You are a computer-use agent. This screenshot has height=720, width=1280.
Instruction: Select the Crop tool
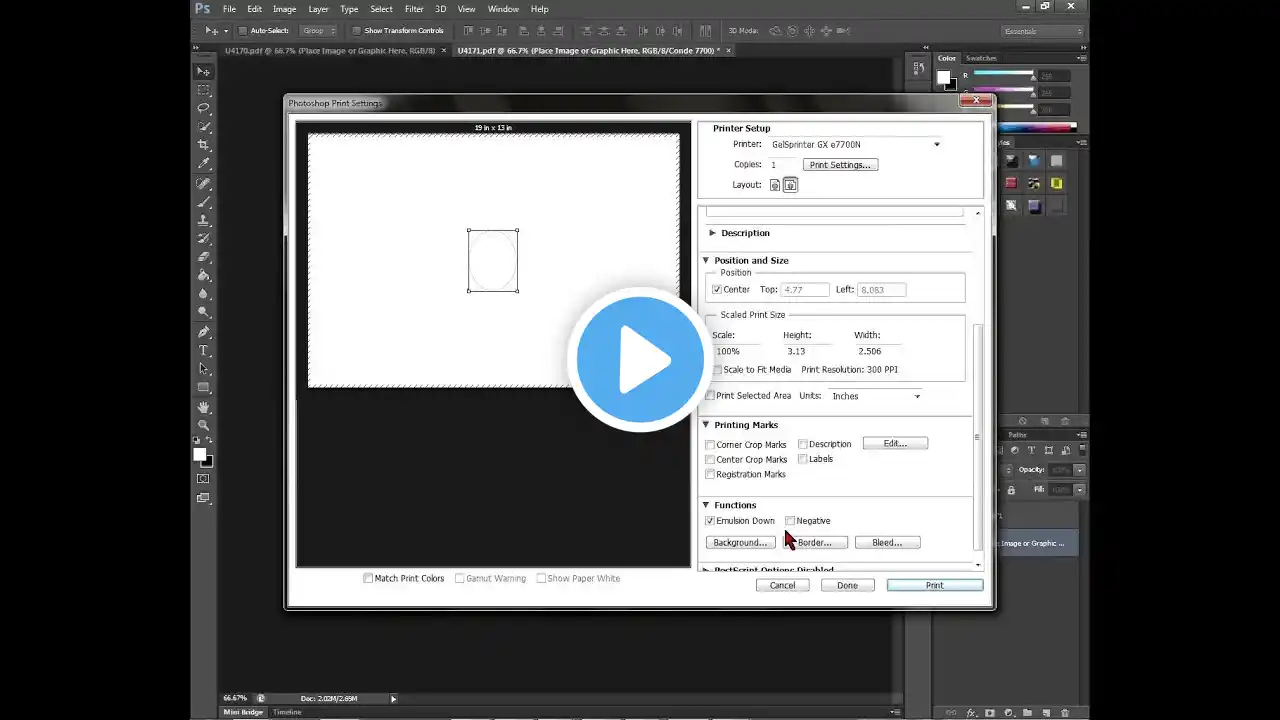[x=204, y=146]
